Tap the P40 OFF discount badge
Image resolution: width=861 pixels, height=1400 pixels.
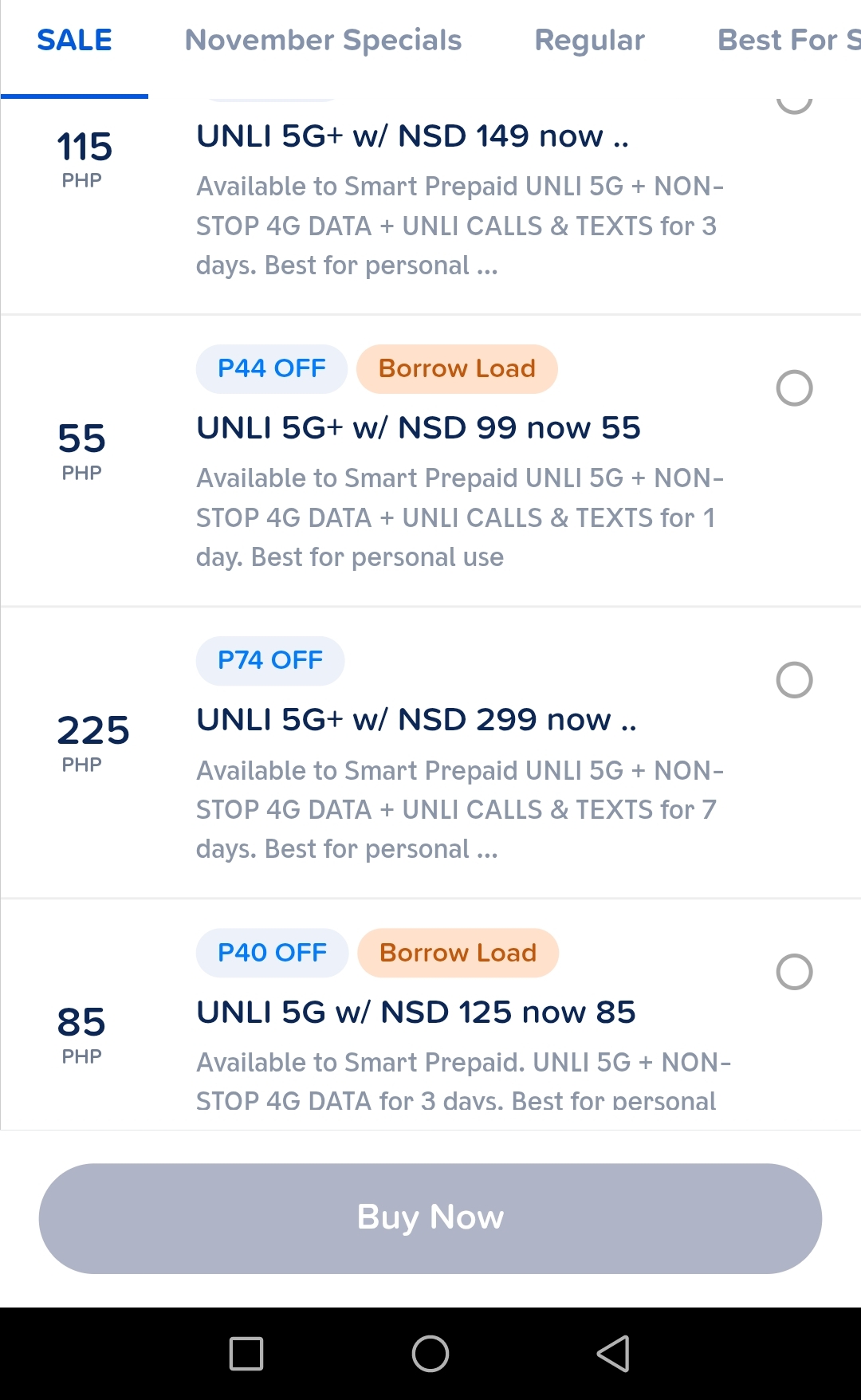272,953
